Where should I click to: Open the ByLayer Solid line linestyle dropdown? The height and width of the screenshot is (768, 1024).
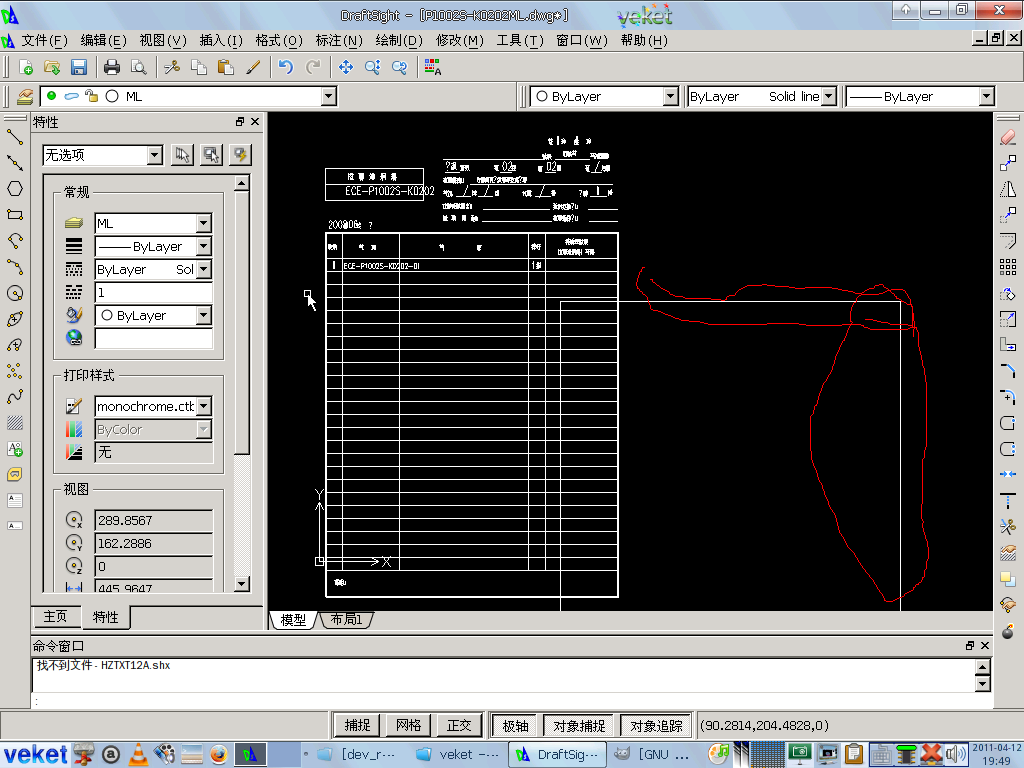click(x=829, y=97)
